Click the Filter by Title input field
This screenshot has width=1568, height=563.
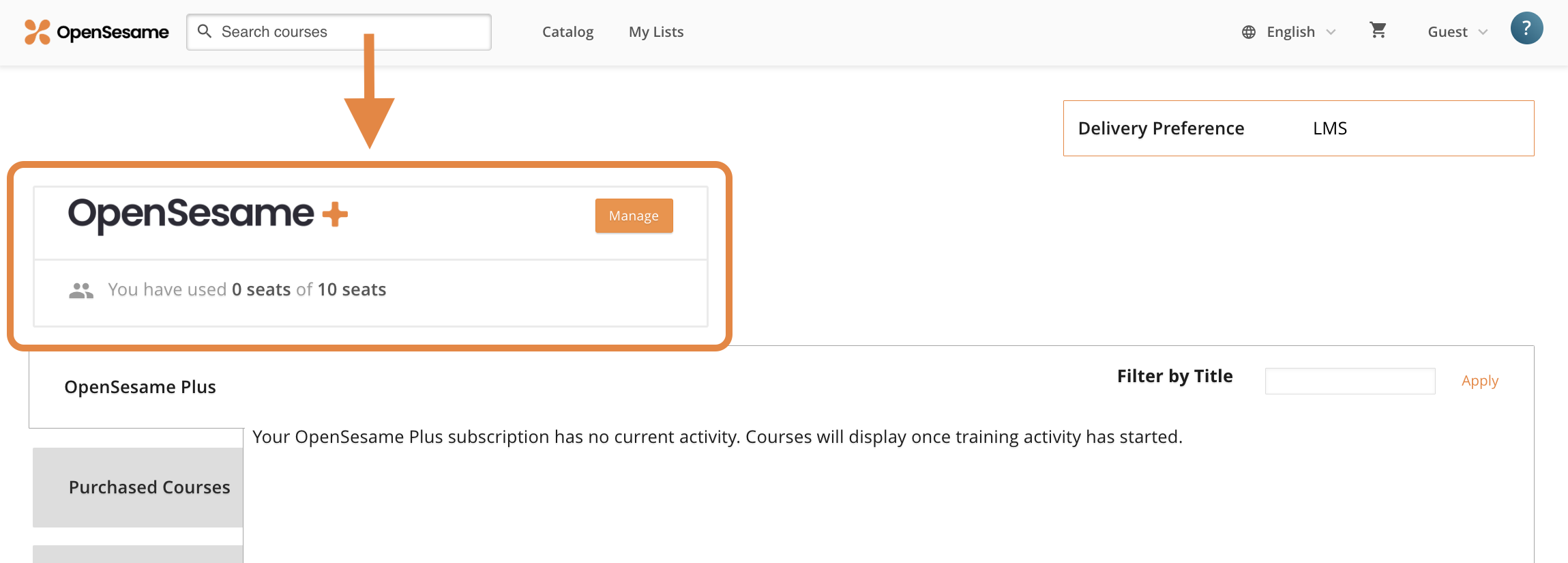pyautogui.click(x=1350, y=380)
